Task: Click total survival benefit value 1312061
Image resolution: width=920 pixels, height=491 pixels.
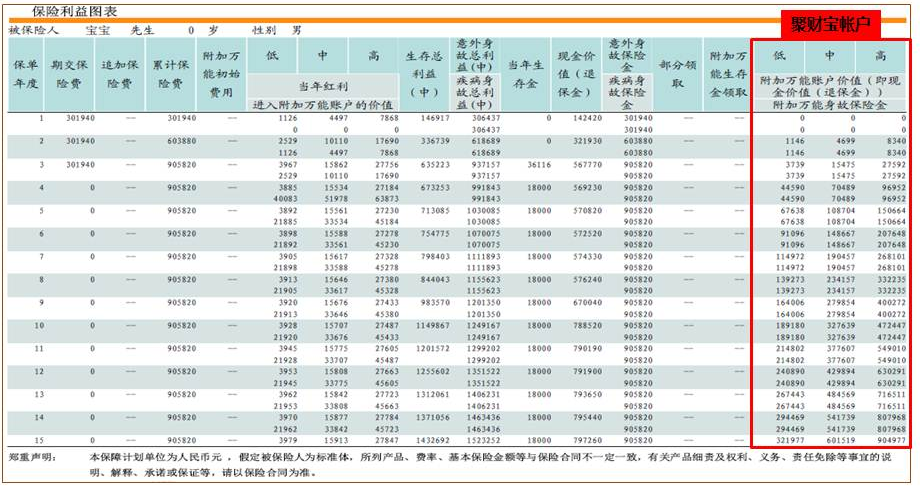Action: click(433, 395)
